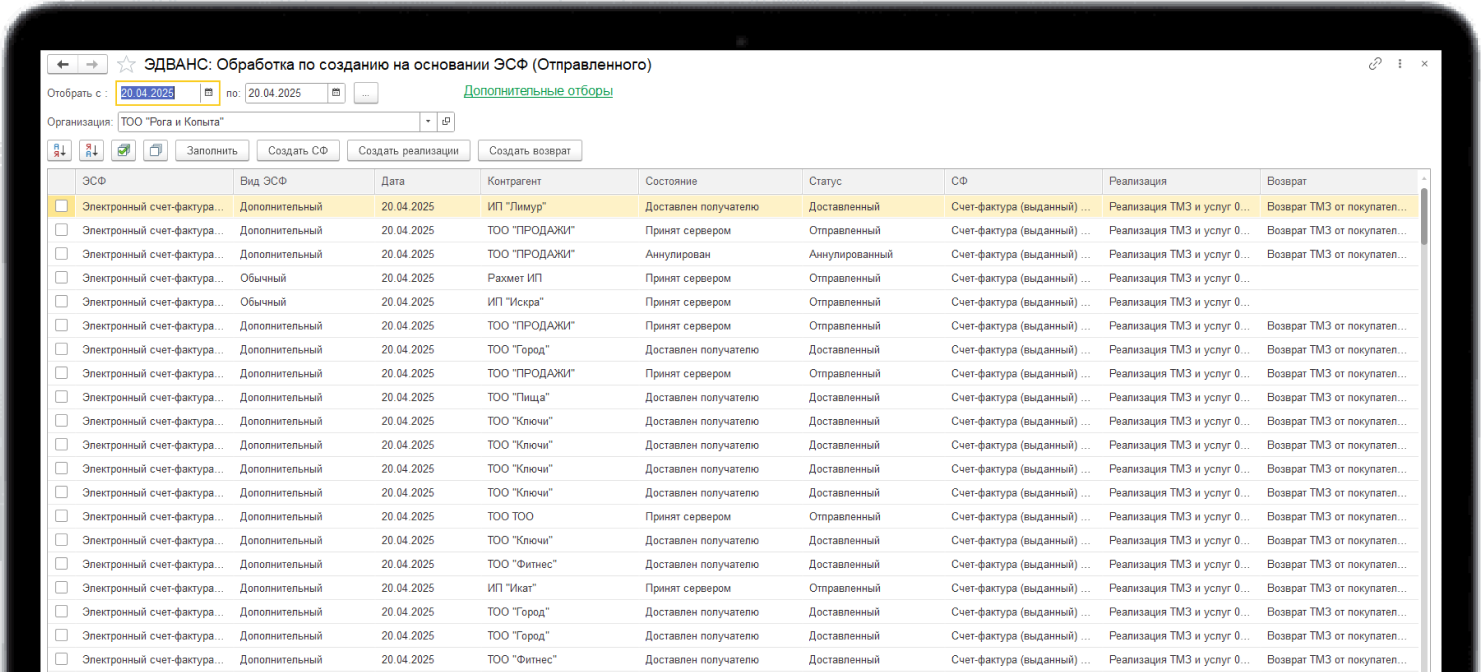
Task: Expand the Организация dropdown list
Action: pos(428,121)
